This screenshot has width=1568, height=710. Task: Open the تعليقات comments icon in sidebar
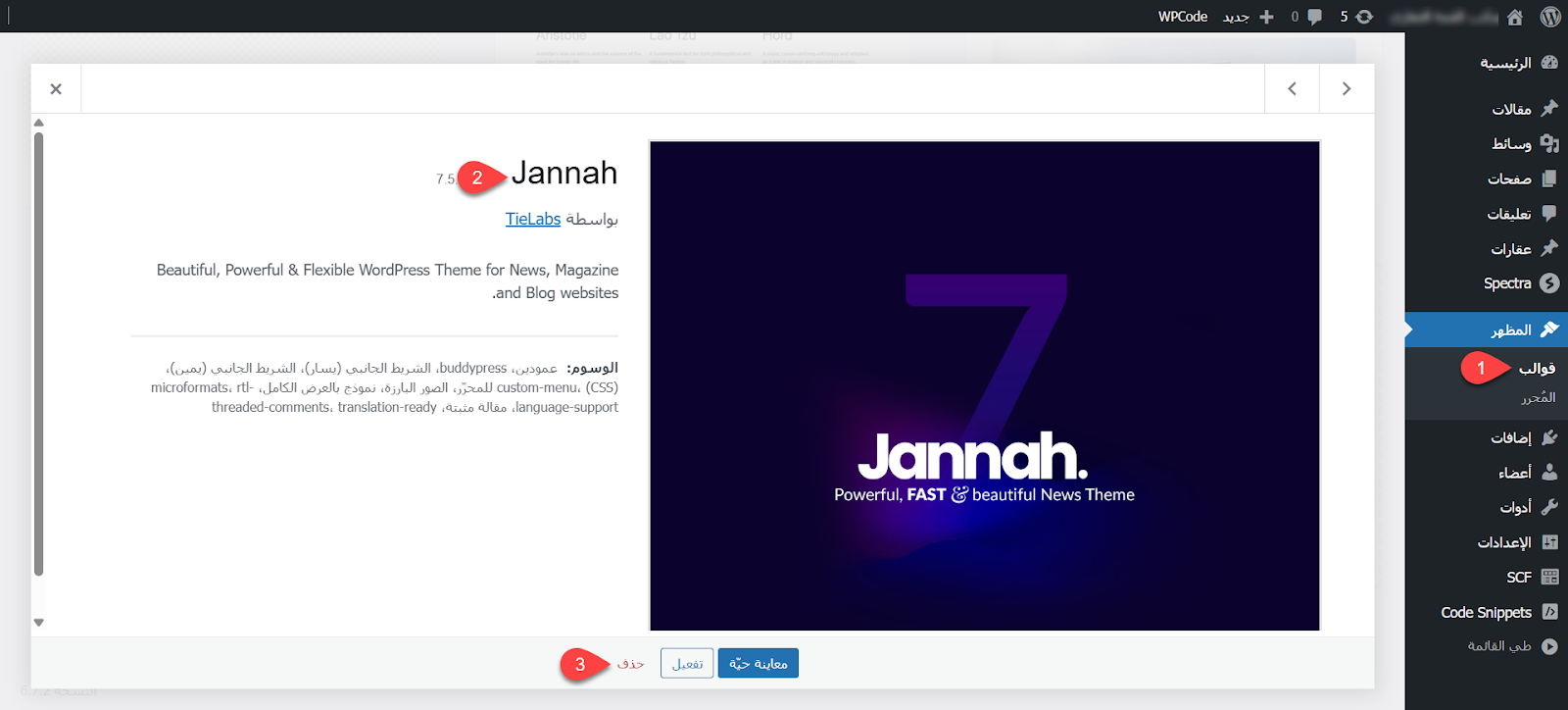click(1549, 213)
